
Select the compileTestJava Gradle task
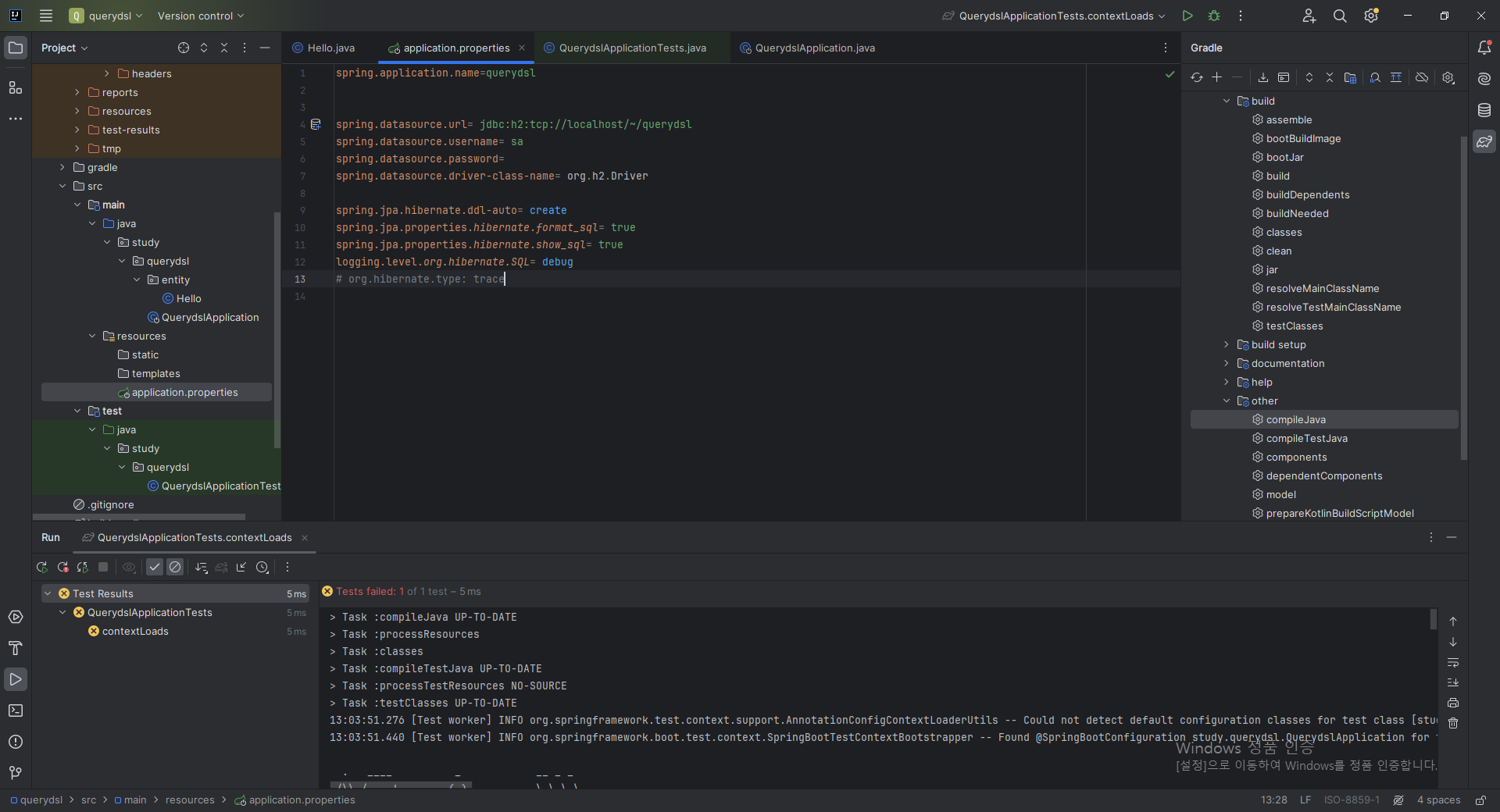(x=1307, y=438)
